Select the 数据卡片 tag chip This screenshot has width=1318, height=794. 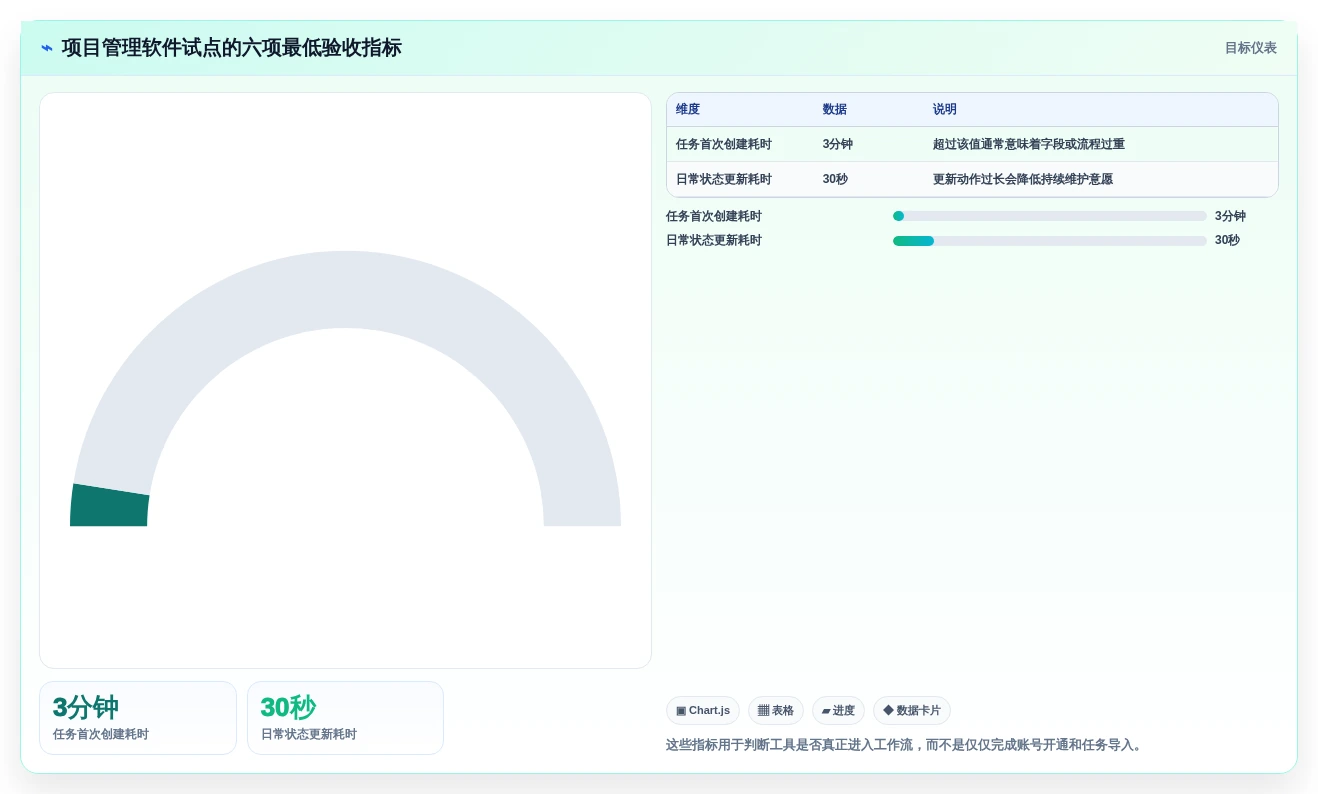click(x=912, y=711)
